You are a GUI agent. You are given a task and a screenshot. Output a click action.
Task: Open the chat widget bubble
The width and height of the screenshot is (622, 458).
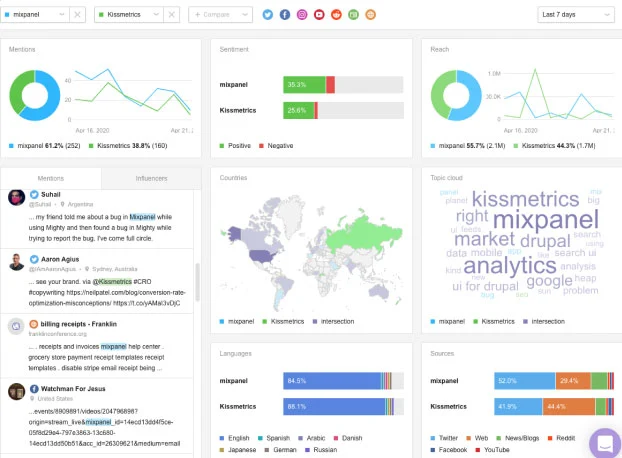605,443
